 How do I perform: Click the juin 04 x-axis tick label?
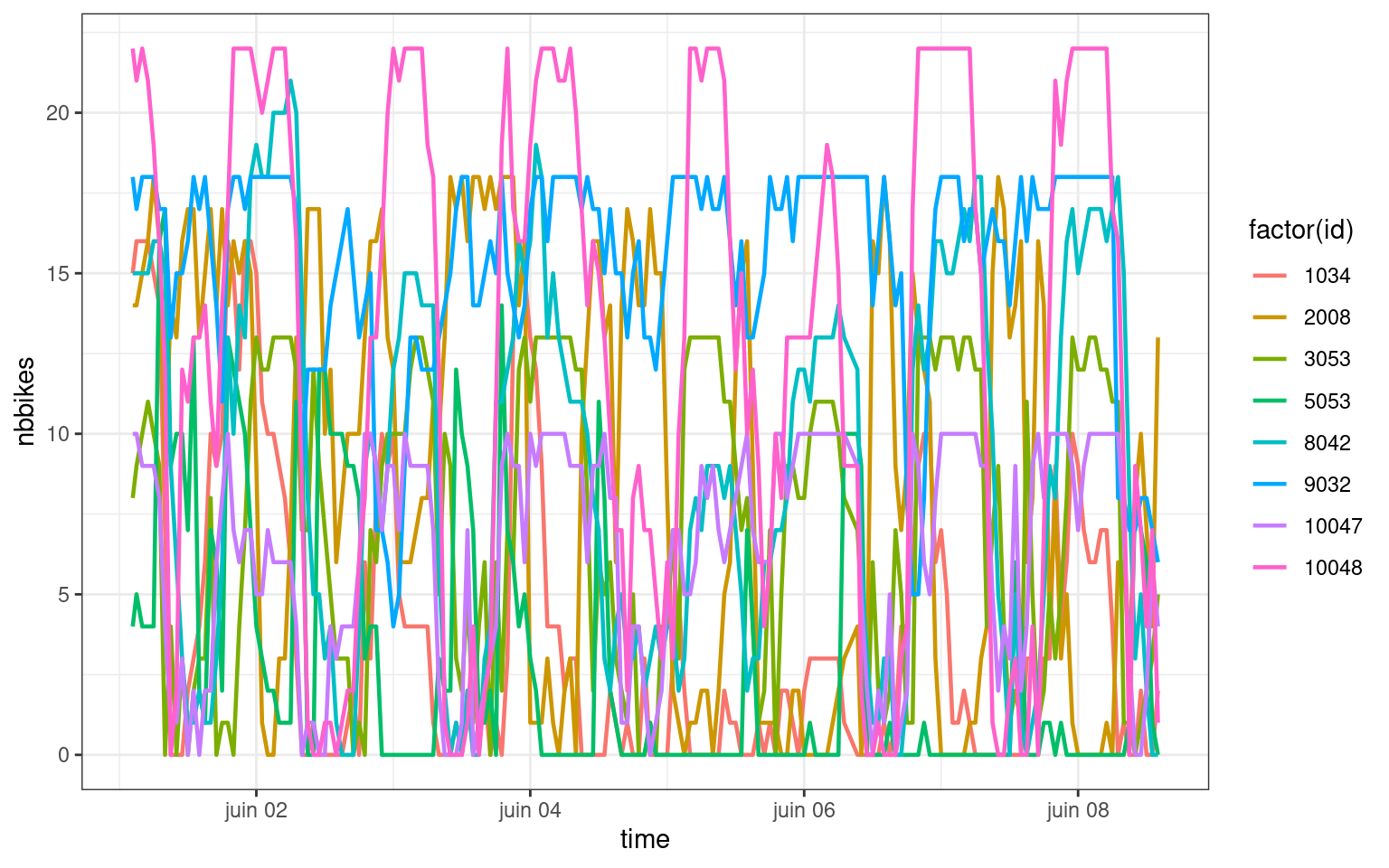click(x=530, y=810)
